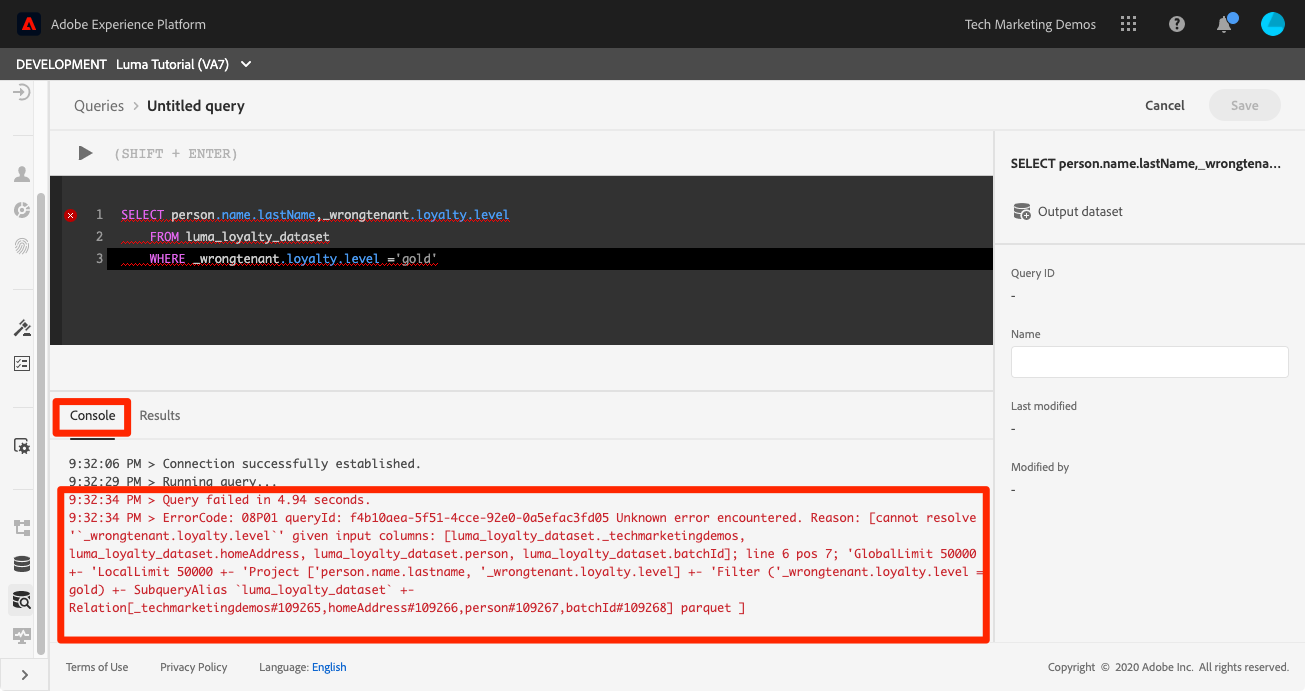This screenshot has height=691, width=1305.
Task: Click 'Connection successfully established' console line
Action: click(245, 464)
